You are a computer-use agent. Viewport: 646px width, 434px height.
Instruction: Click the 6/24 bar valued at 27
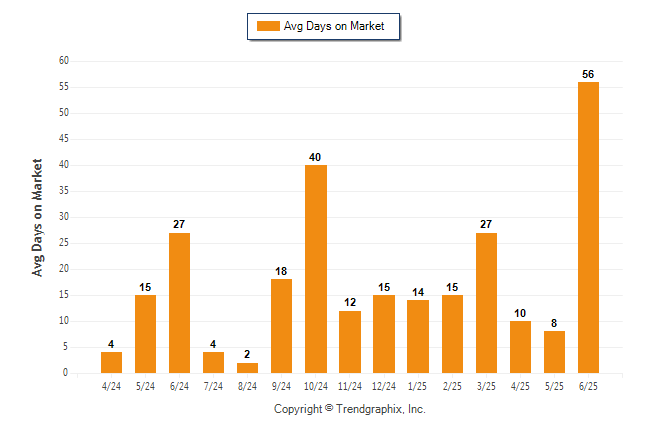pyautogui.click(x=179, y=303)
